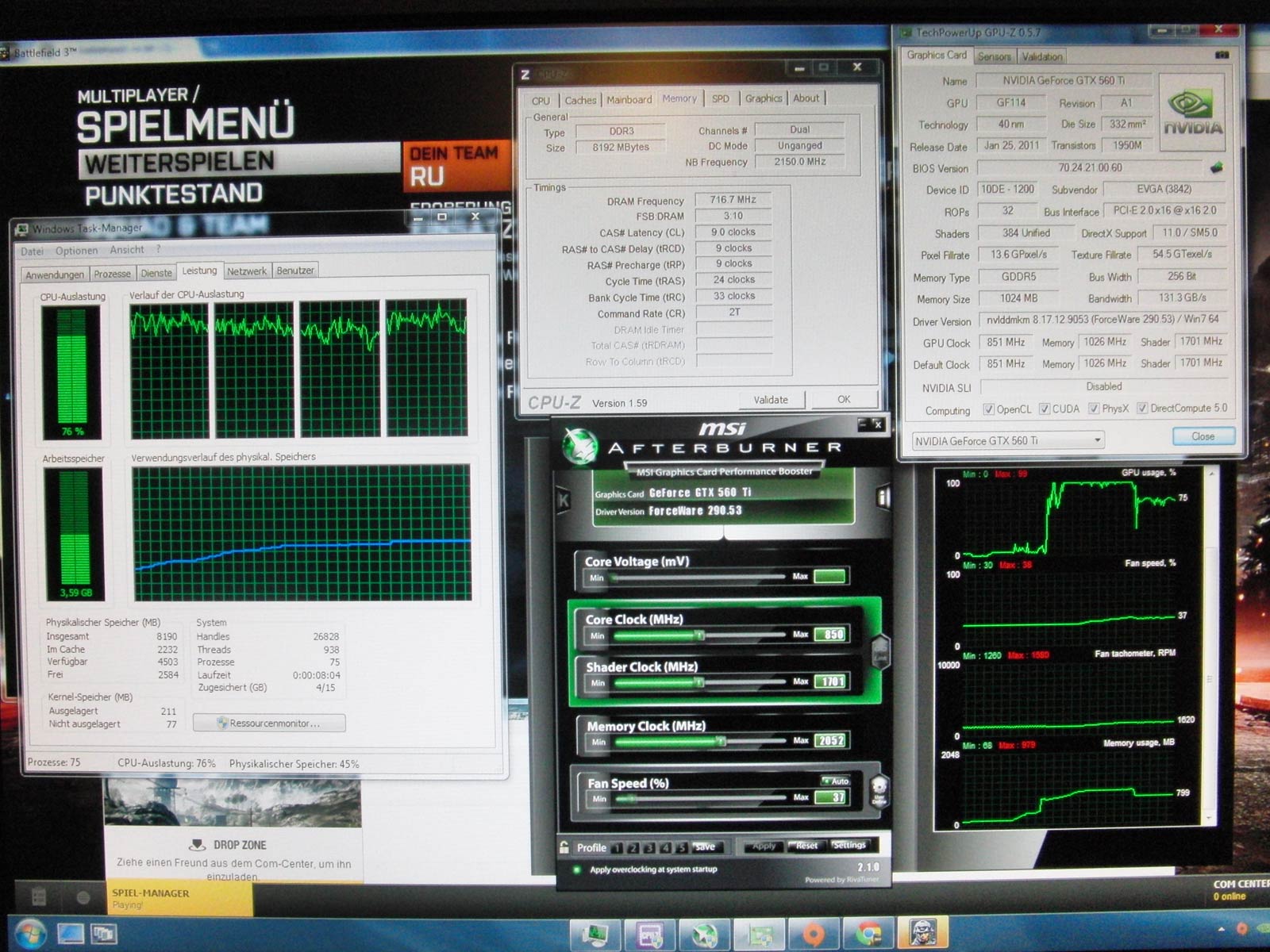This screenshot has width=1270, height=952.
Task: Switch to Task Manager Netzwerk tab
Action: [x=247, y=271]
